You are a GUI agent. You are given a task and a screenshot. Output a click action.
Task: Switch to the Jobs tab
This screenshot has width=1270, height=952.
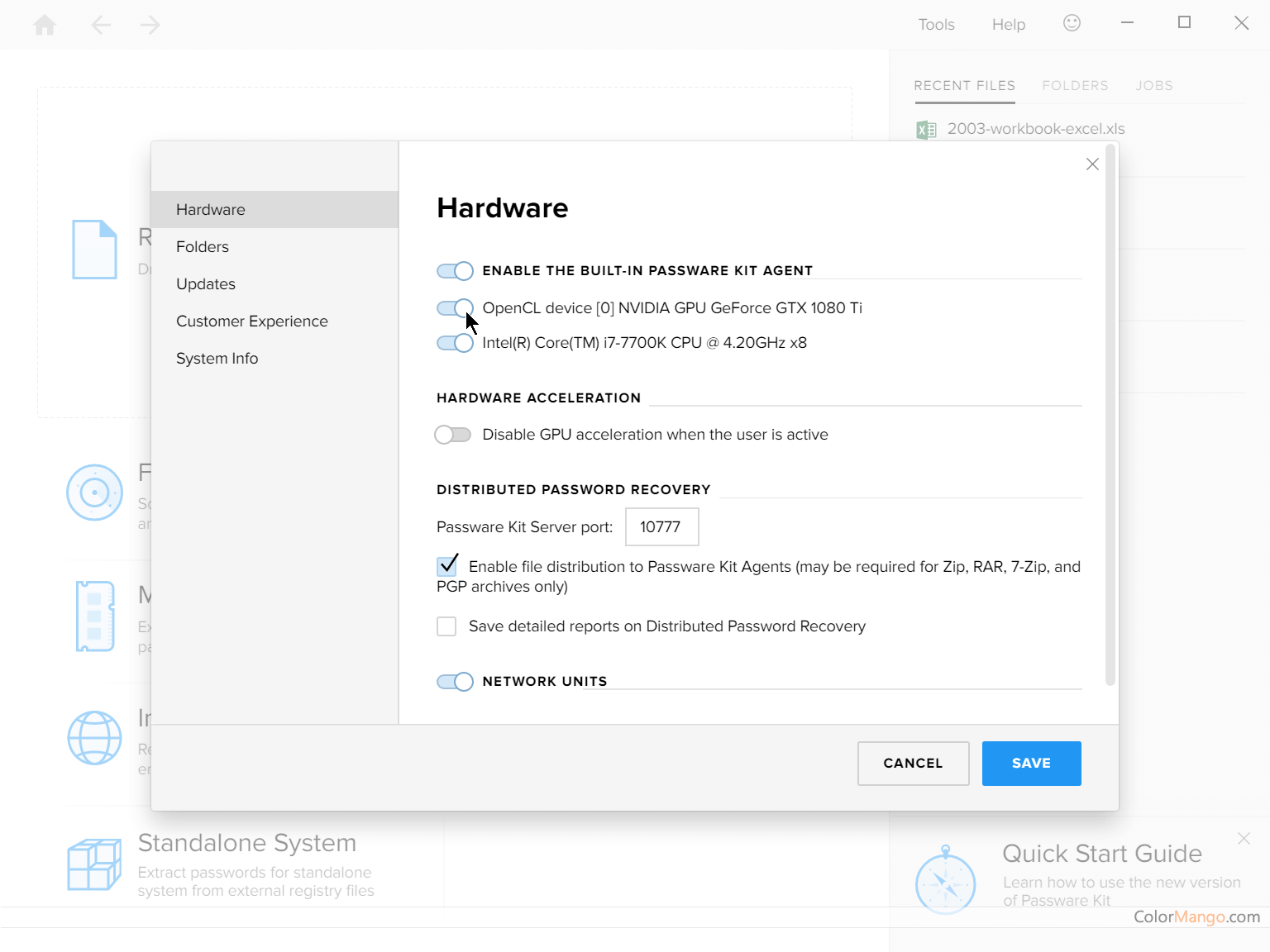point(1154,86)
